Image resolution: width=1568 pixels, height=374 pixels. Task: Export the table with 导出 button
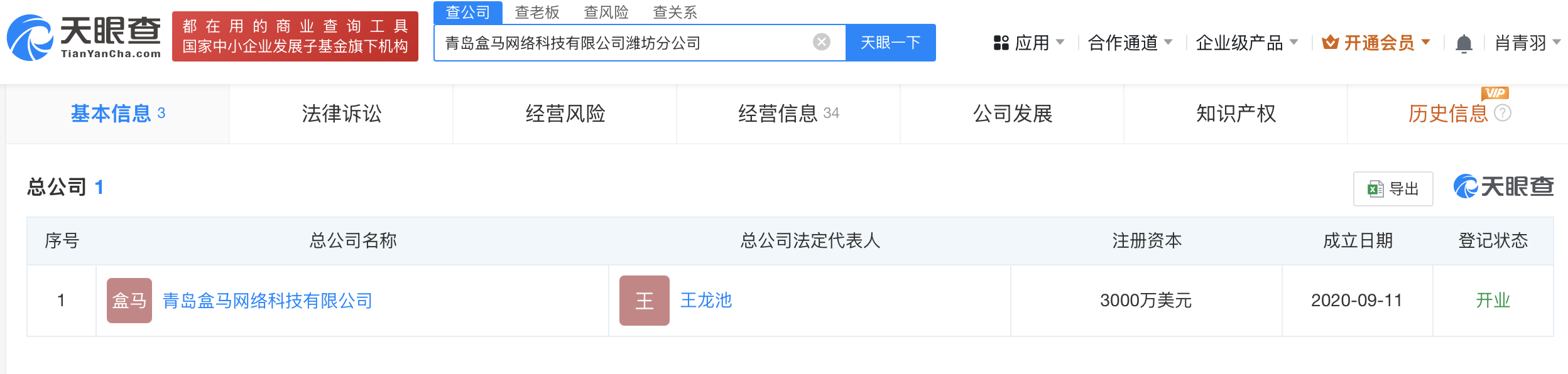click(1393, 188)
